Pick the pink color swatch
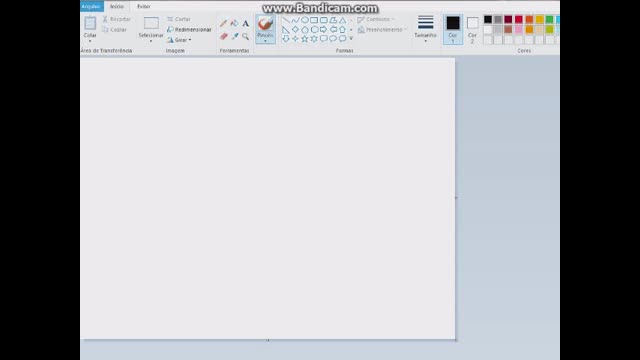This screenshot has width=640, height=360. (x=518, y=29)
